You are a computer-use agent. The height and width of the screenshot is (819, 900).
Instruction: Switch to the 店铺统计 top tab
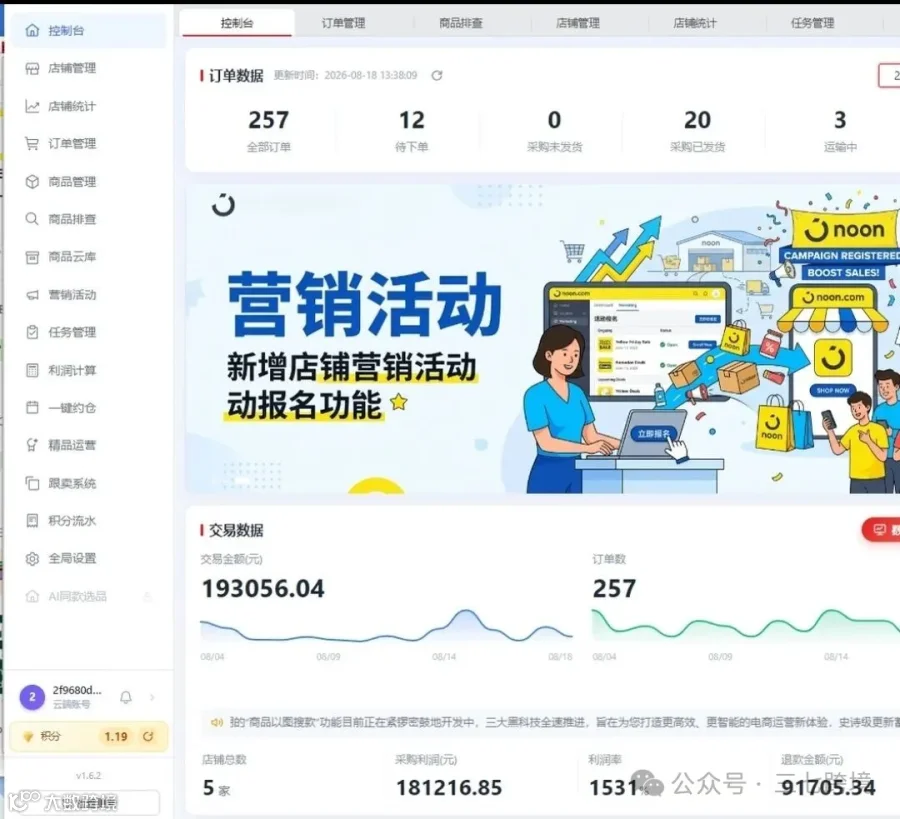[695, 24]
